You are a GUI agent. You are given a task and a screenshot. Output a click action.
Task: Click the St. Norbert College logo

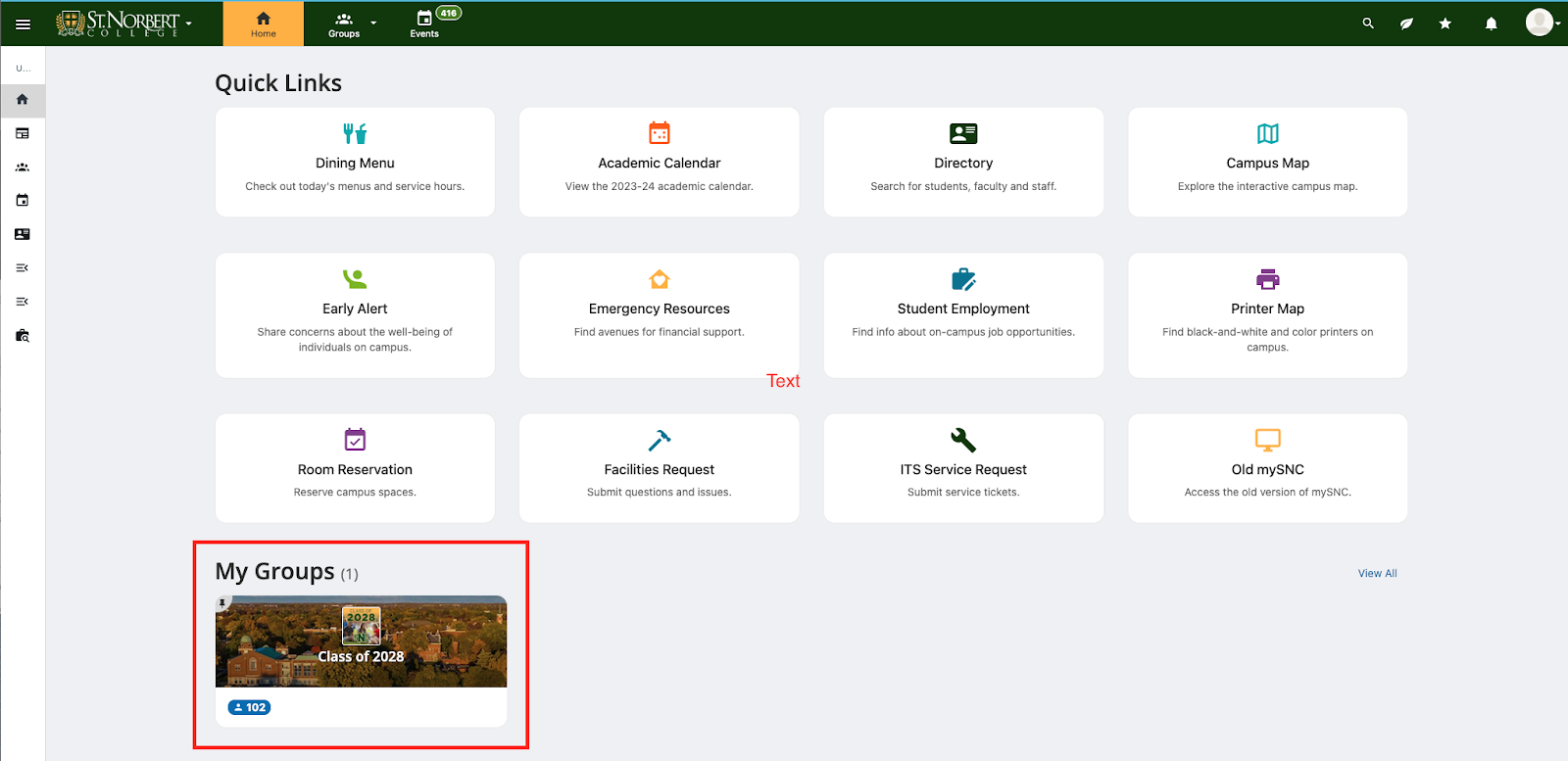coord(119,24)
